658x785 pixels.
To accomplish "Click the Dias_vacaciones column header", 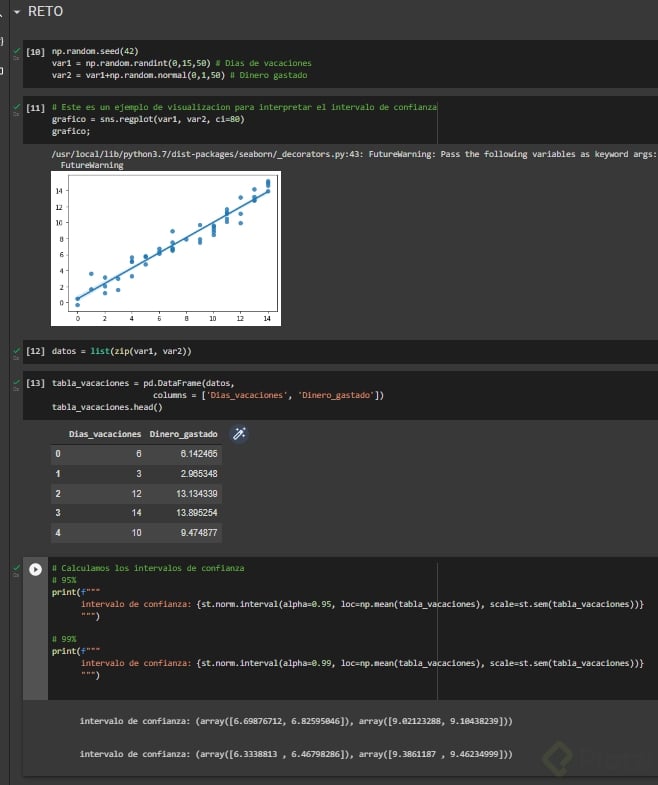I will click(x=105, y=434).
